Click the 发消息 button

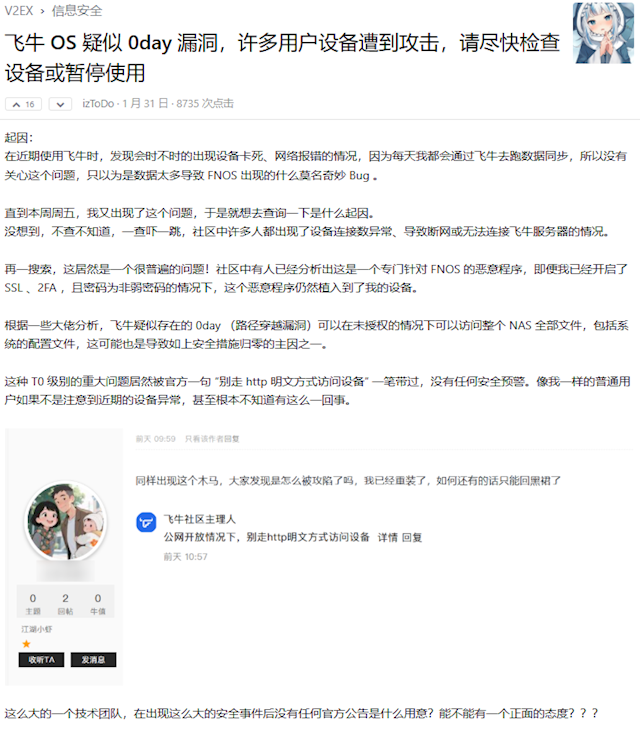click(93, 660)
